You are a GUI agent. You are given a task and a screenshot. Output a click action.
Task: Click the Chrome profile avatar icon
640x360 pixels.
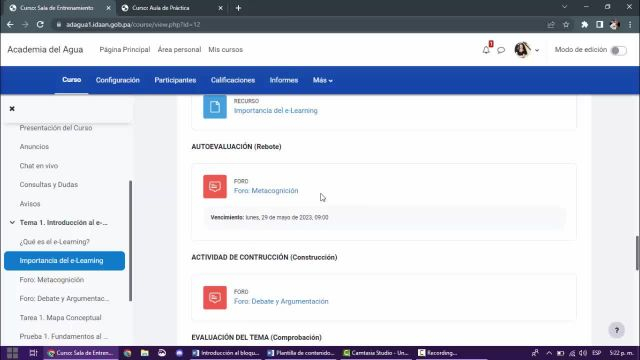(x=614, y=24)
